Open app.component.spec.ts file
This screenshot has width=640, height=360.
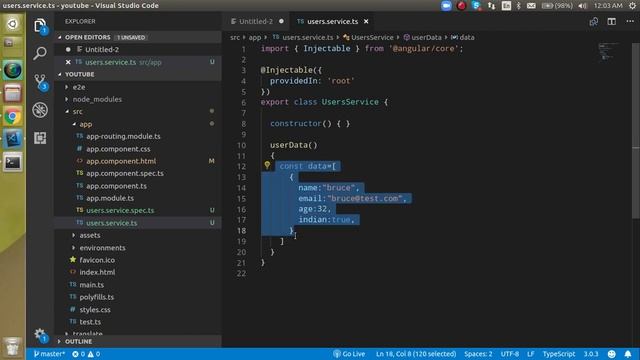click(x=124, y=173)
